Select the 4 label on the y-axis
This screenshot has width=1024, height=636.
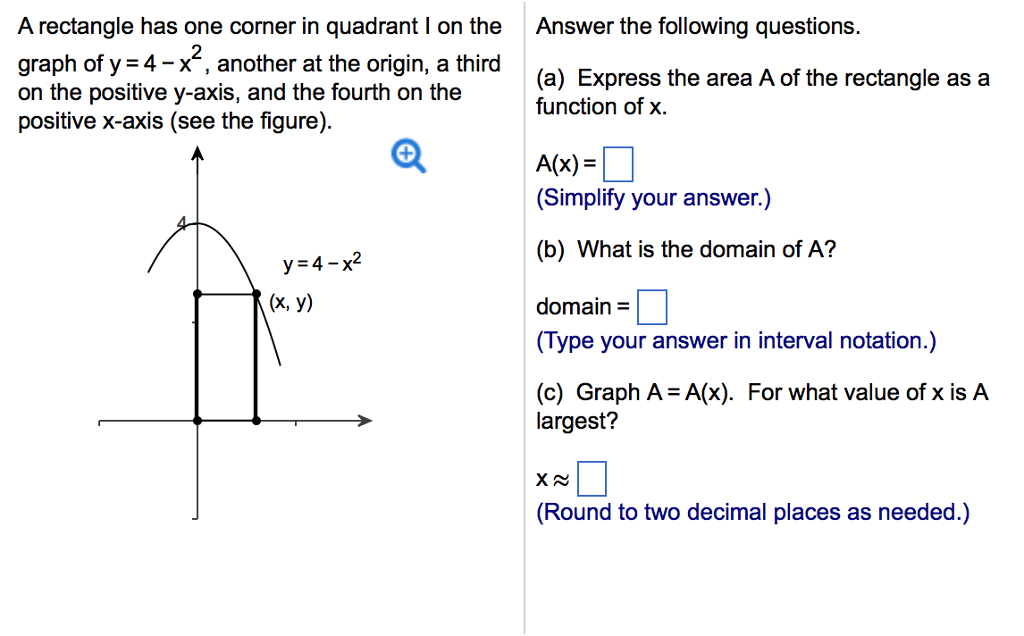coord(182,222)
